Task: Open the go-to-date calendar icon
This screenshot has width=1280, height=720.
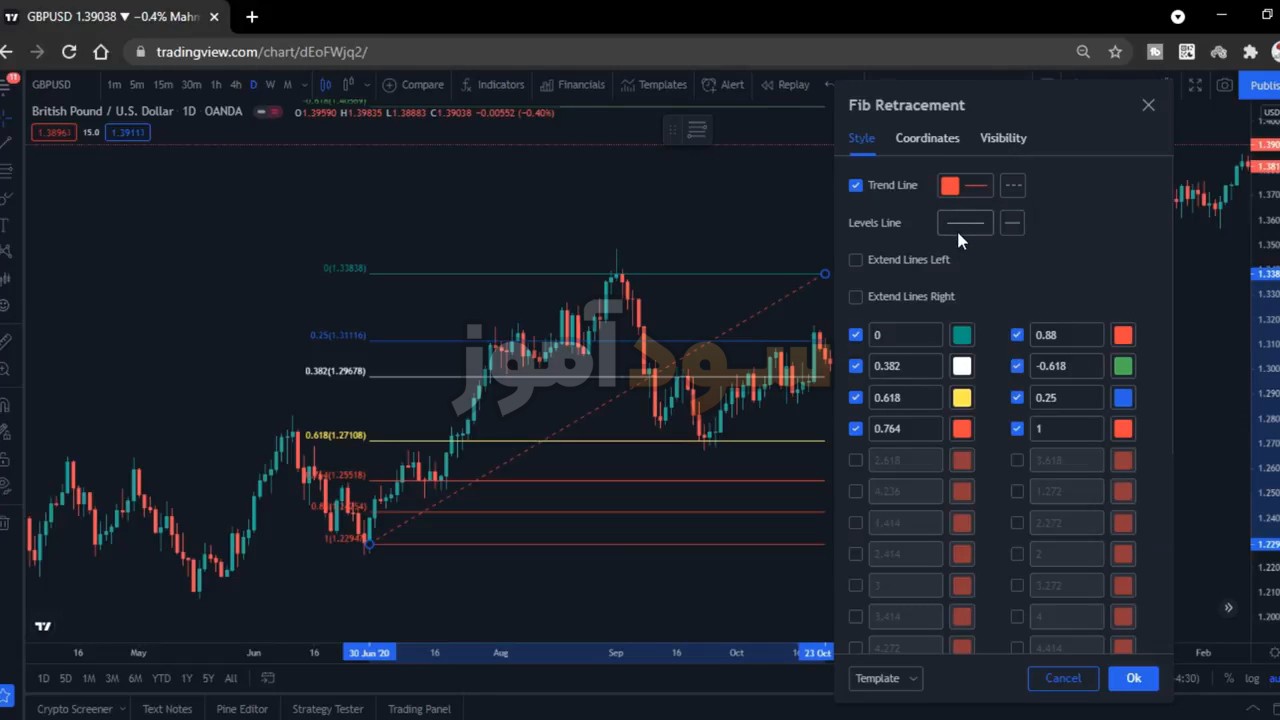Action: (267, 678)
